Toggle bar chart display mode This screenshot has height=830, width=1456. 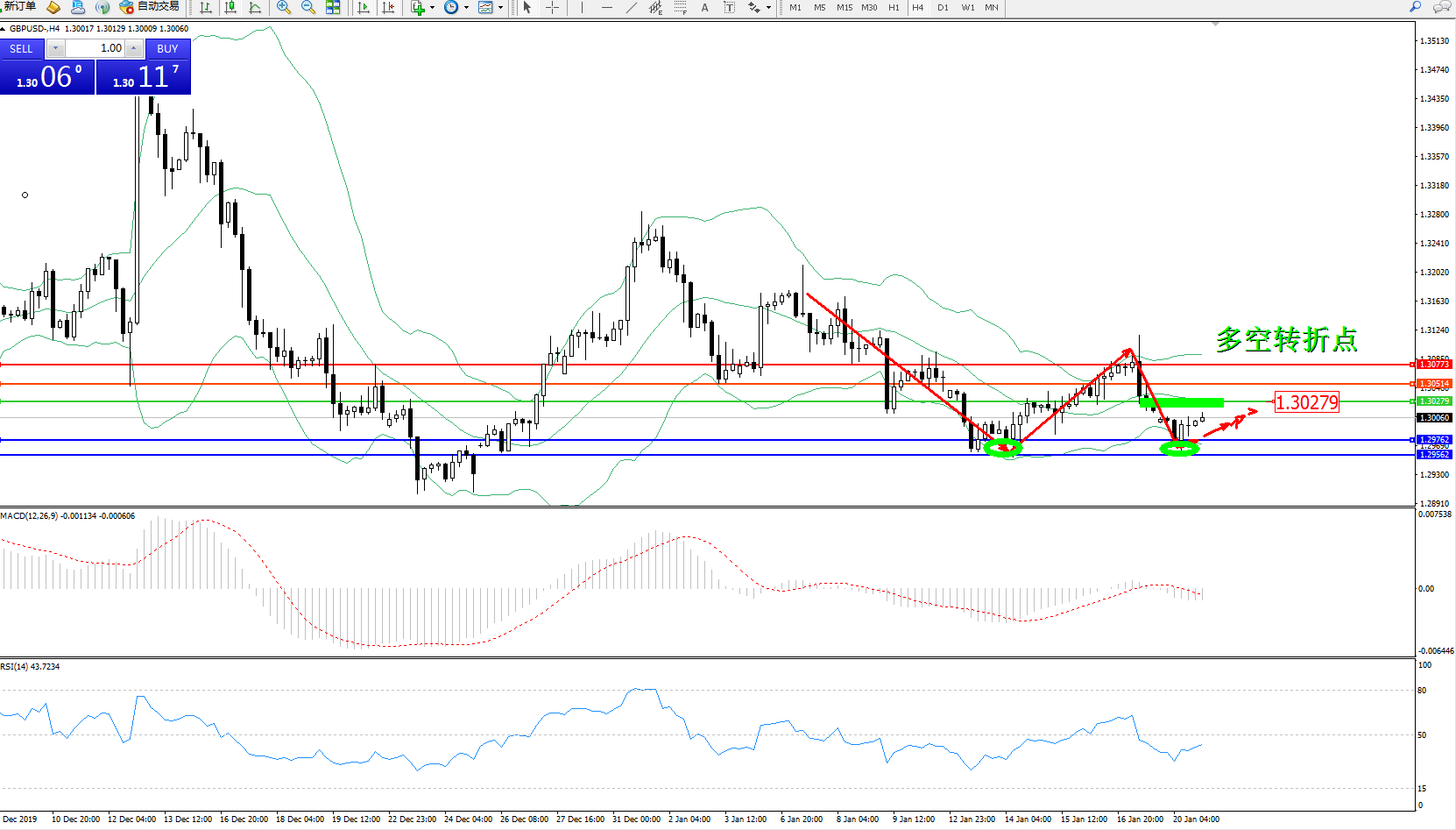pyautogui.click(x=206, y=7)
